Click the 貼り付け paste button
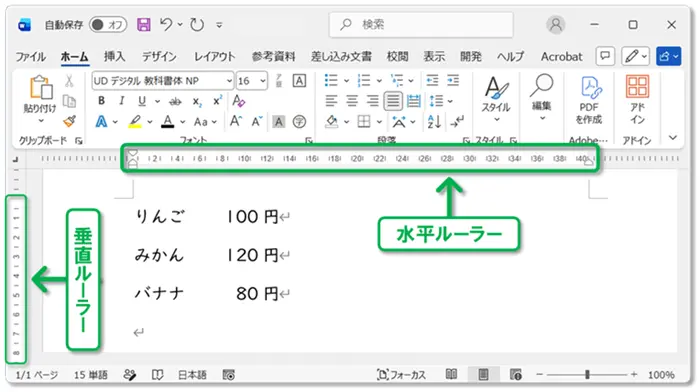 pos(40,99)
